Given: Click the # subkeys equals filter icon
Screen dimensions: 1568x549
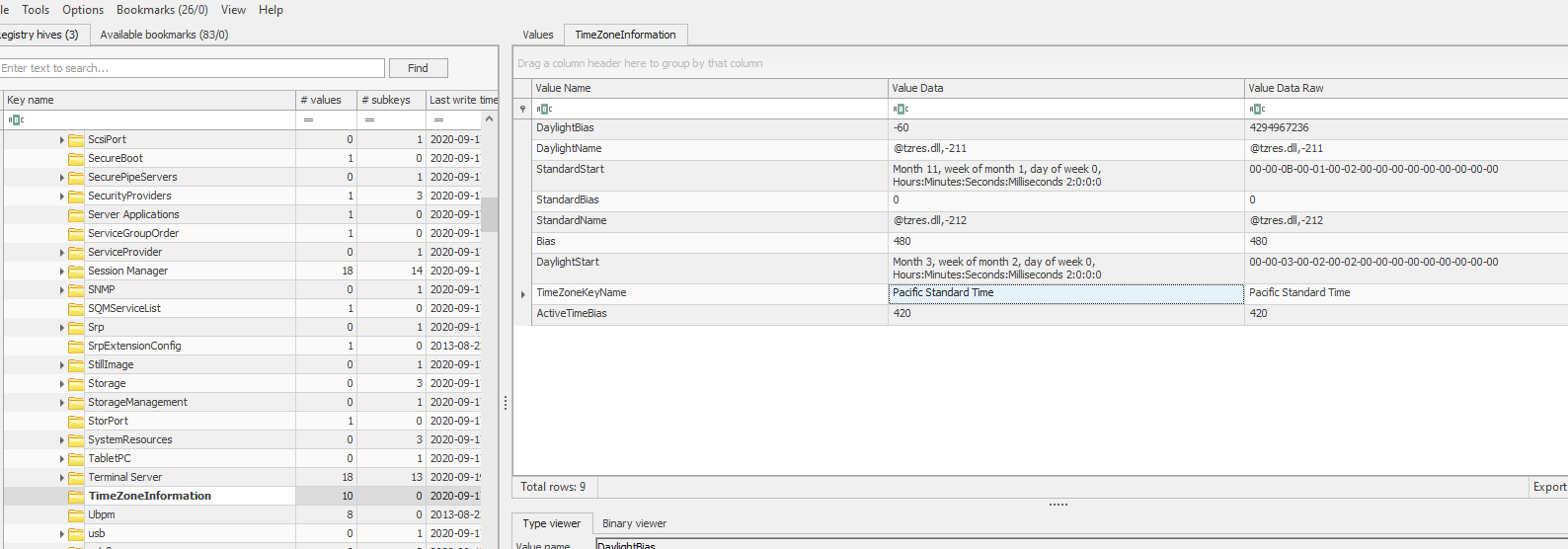Looking at the screenshot, I should pyautogui.click(x=369, y=119).
